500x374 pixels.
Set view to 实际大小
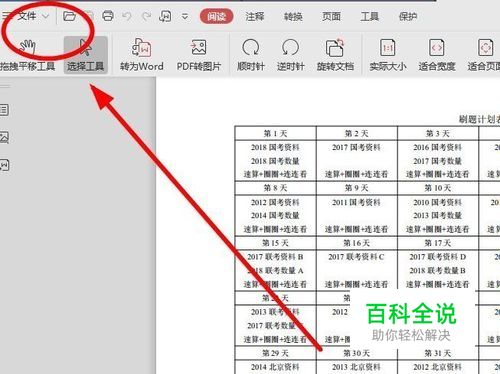[388, 55]
